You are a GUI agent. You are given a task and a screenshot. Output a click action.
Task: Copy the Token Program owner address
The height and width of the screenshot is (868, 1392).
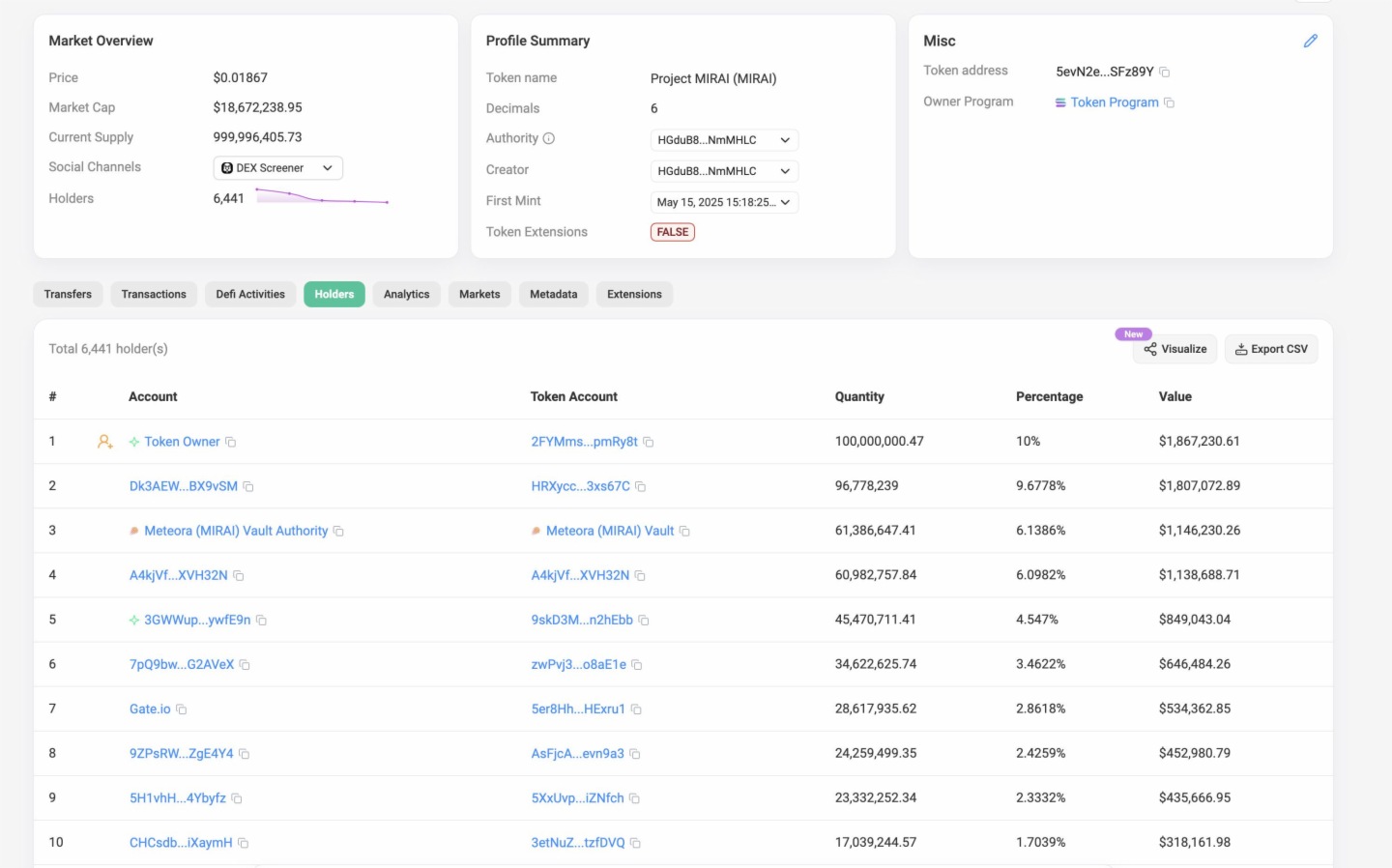pyautogui.click(x=1170, y=102)
